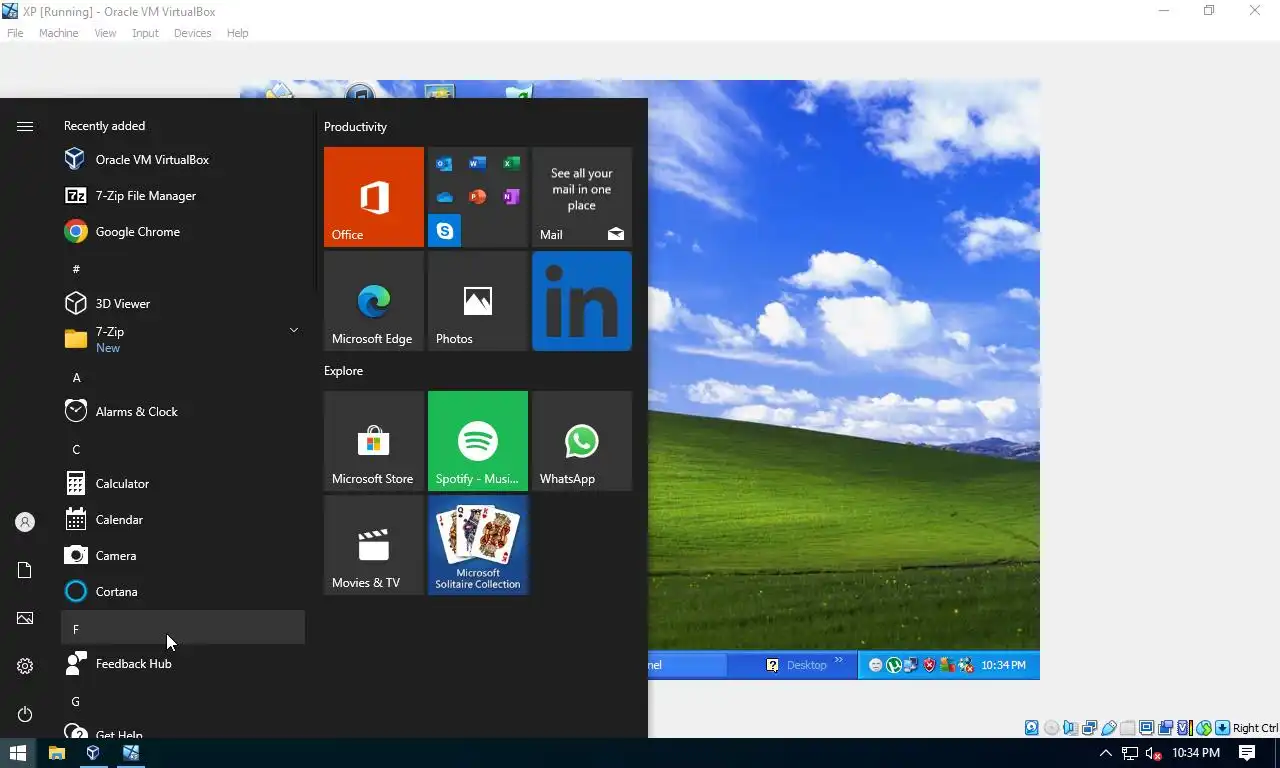Click the Right Ctrl host key label
The height and width of the screenshot is (768, 1280).
click(x=1255, y=728)
